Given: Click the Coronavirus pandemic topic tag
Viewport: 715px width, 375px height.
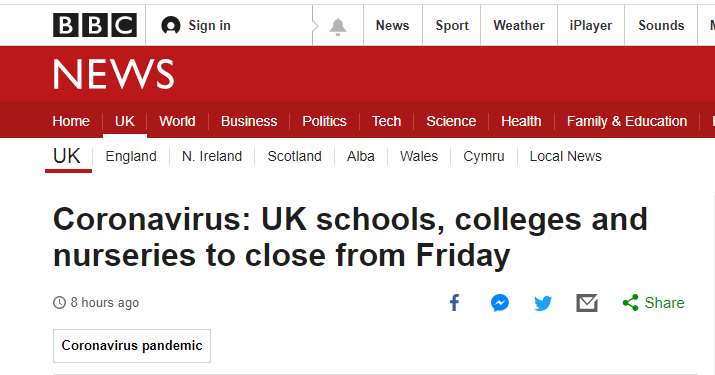Looking at the screenshot, I should (132, 346).
